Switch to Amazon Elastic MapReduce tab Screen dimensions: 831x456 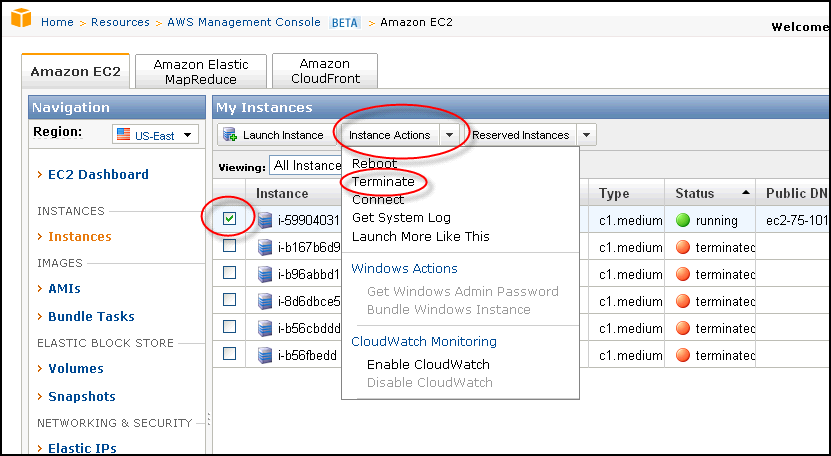tap(201, 72)
